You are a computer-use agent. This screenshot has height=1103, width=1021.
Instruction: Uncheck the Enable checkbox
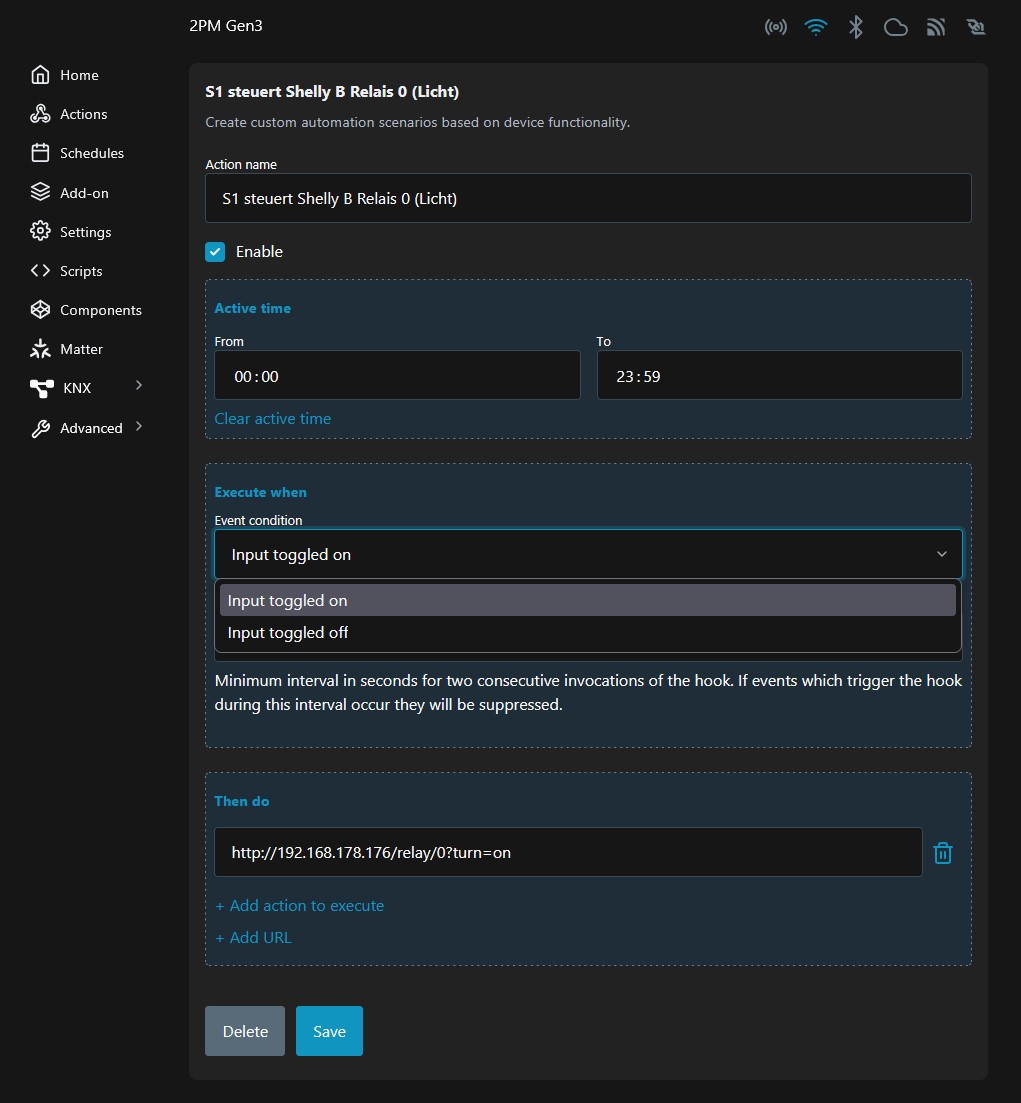point(215,252)
